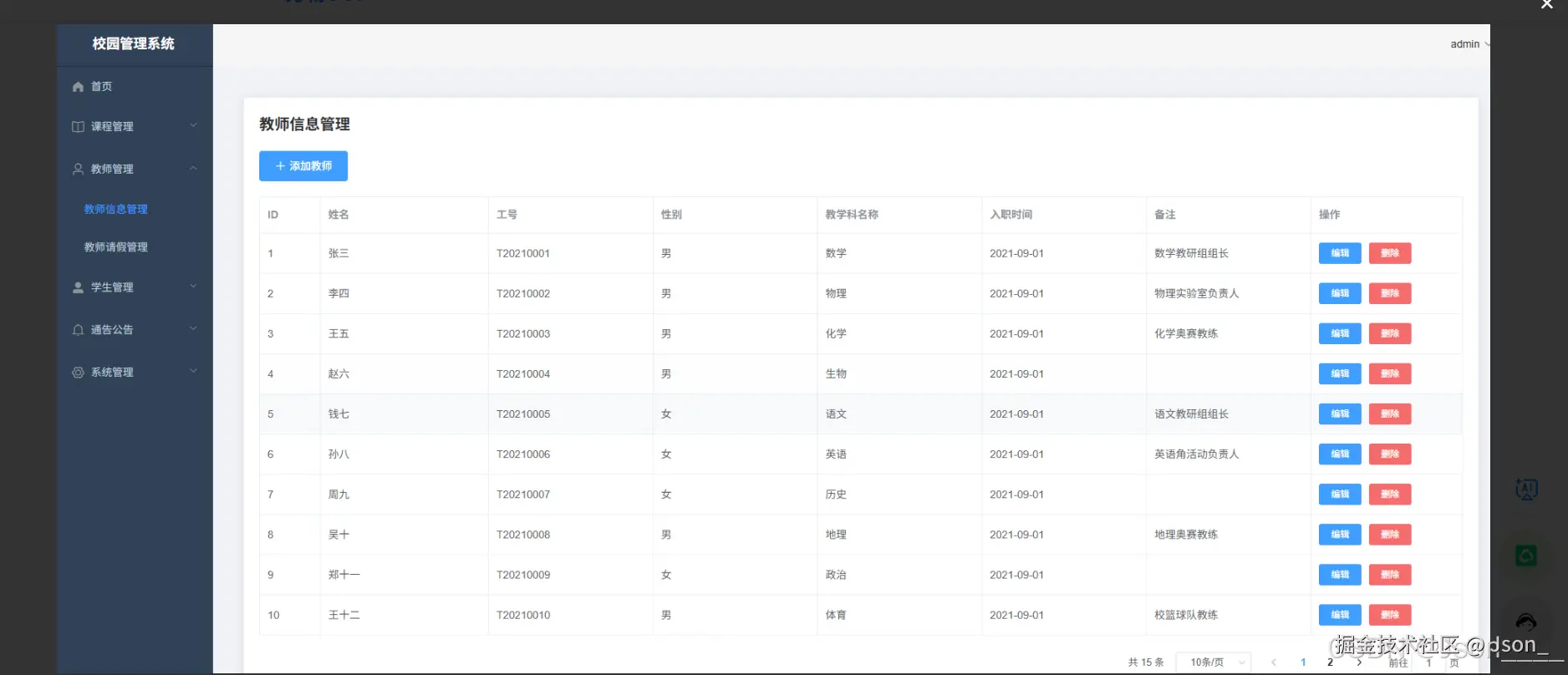Delete the teacher row 郑十一

pos(1390,574)
